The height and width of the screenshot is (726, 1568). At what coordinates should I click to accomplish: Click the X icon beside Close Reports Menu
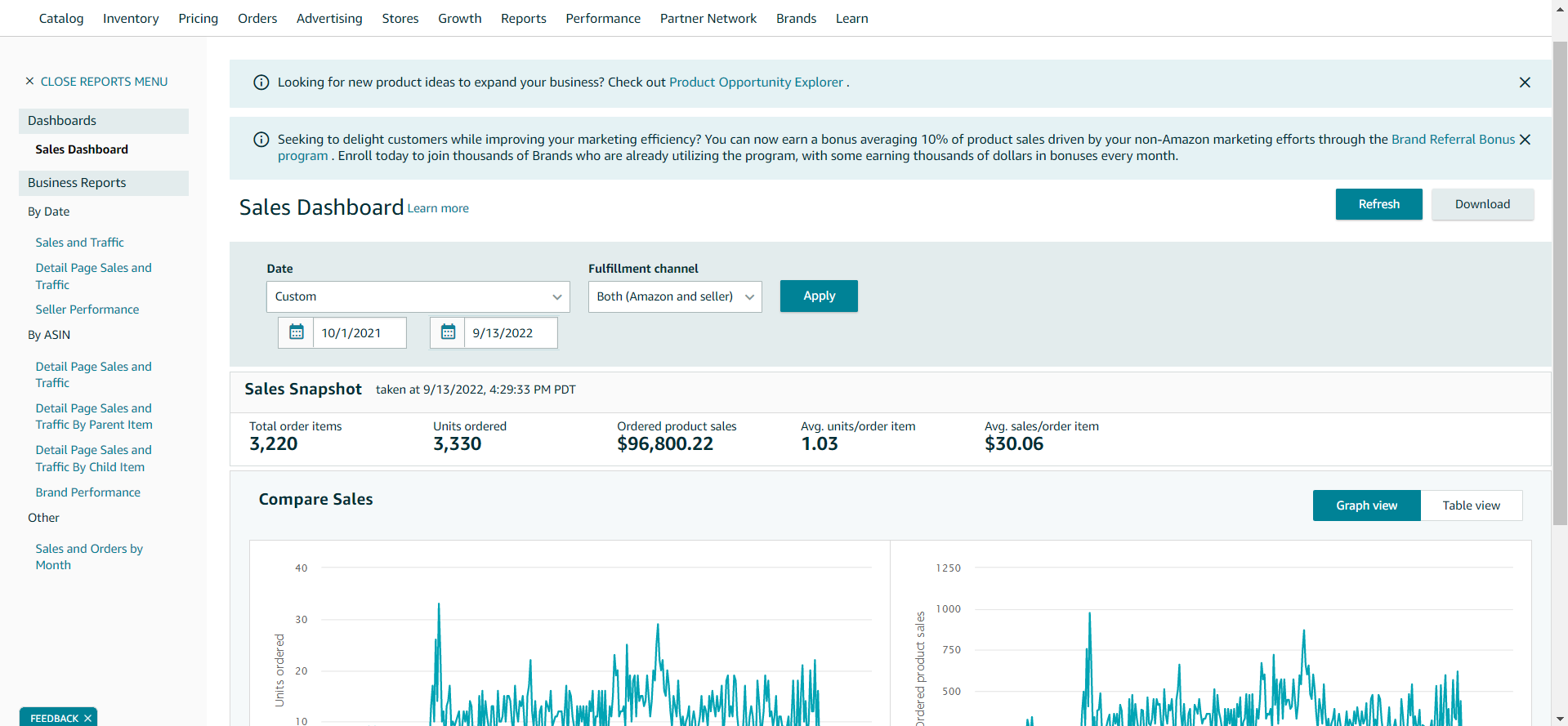(29, 82)
